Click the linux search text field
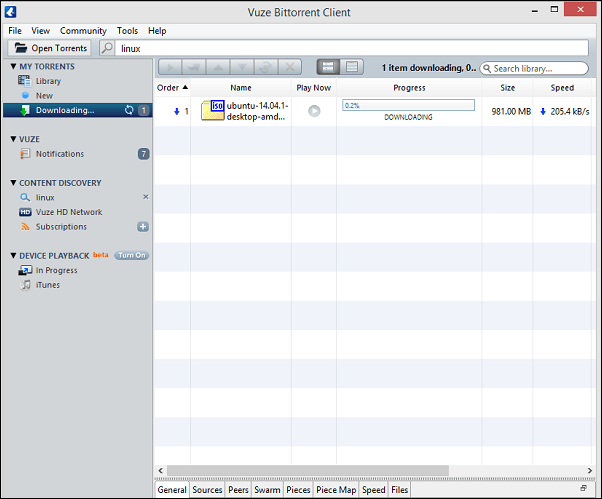Screen dimensions: 602x499 [351, 48]
